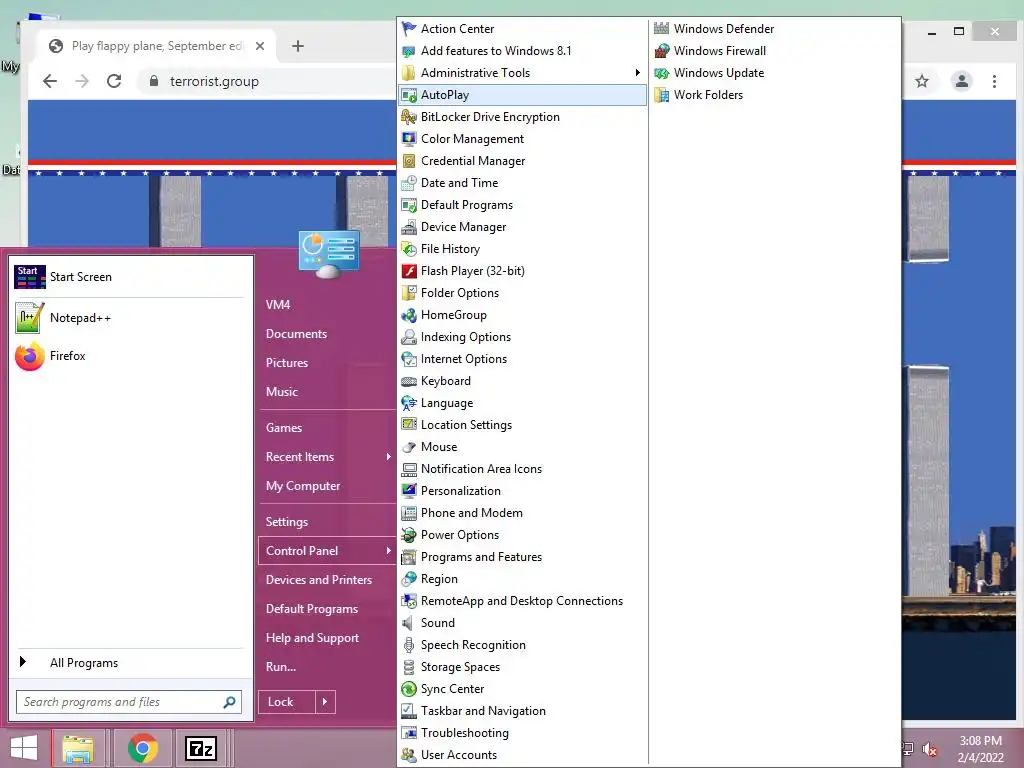
Task: Open the Windows Update icon
Action: (x=662, y=73)
